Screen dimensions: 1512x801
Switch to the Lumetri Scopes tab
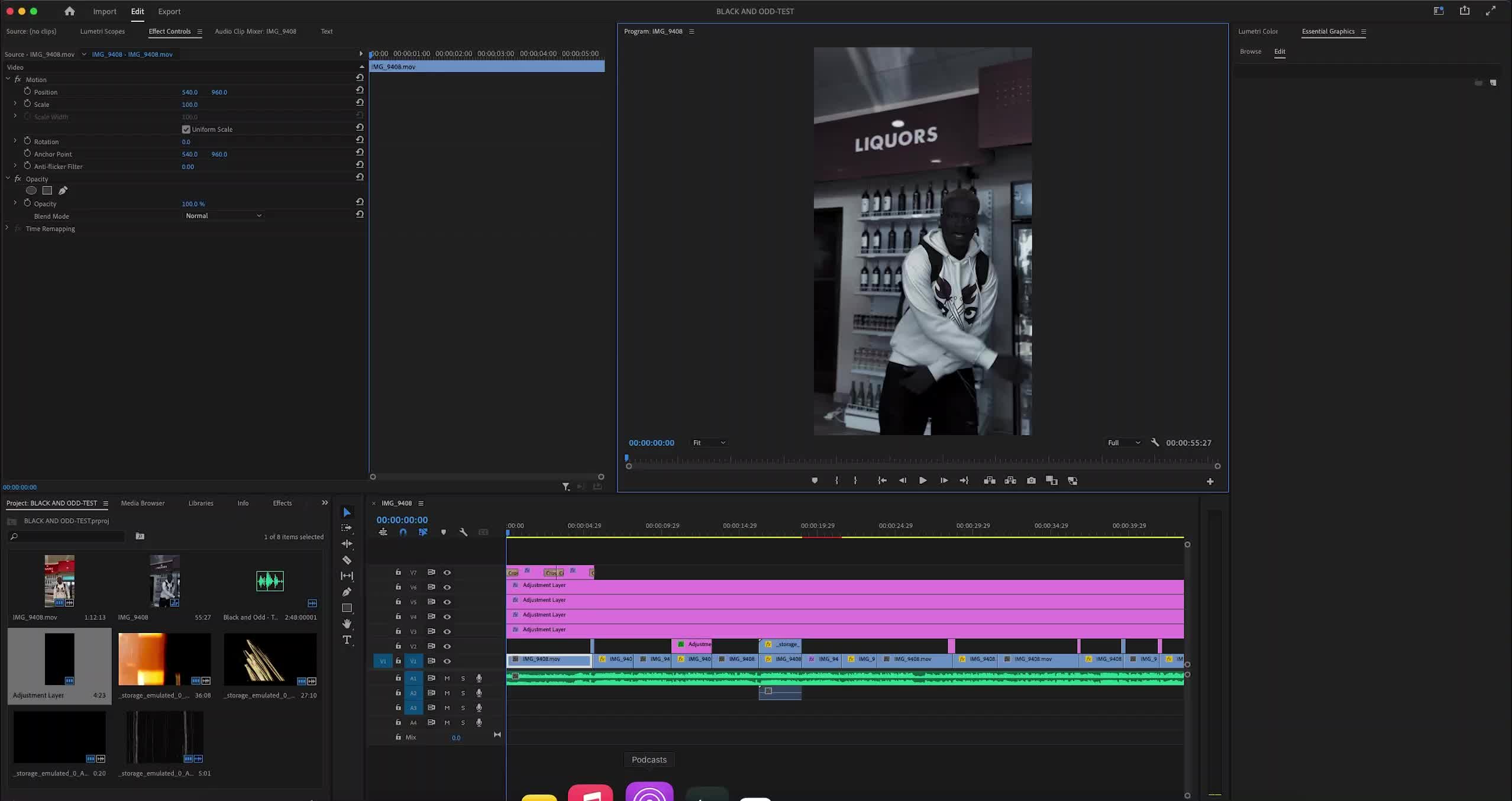click(x=102, y=31)
